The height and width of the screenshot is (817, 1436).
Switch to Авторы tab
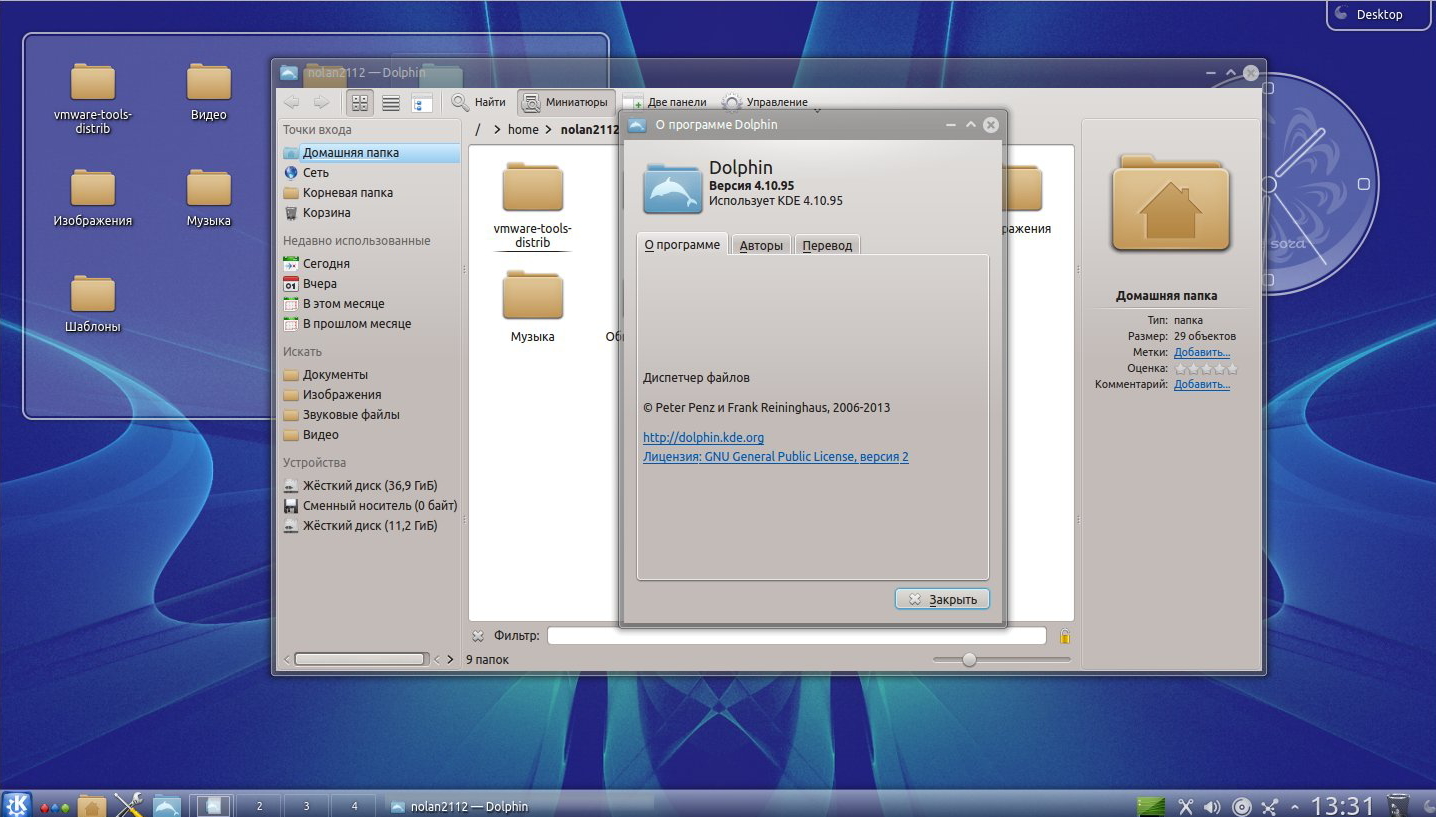pos(761,246)
